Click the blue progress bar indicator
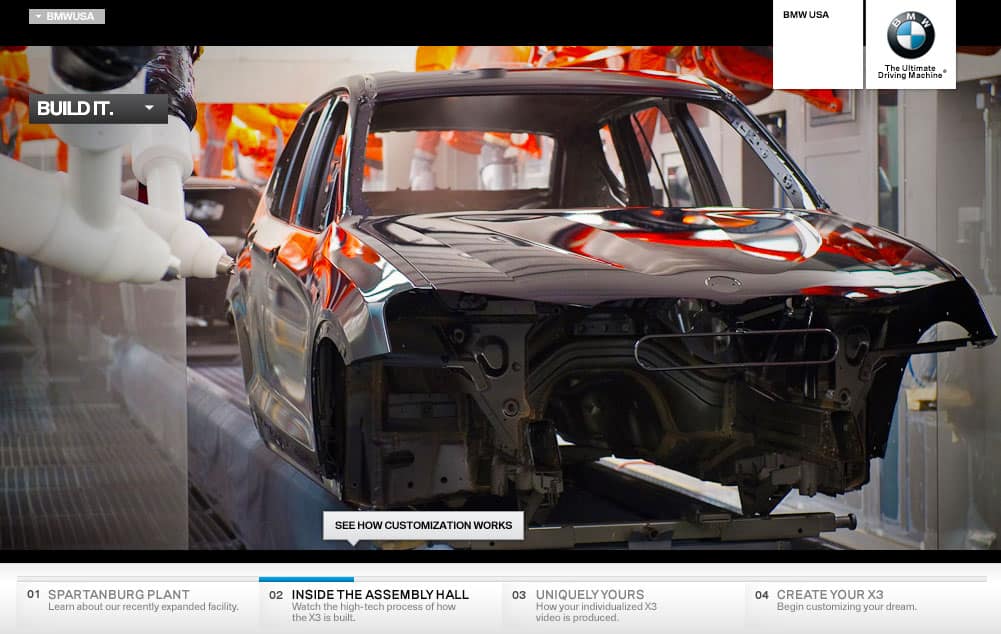 (306, 579)
